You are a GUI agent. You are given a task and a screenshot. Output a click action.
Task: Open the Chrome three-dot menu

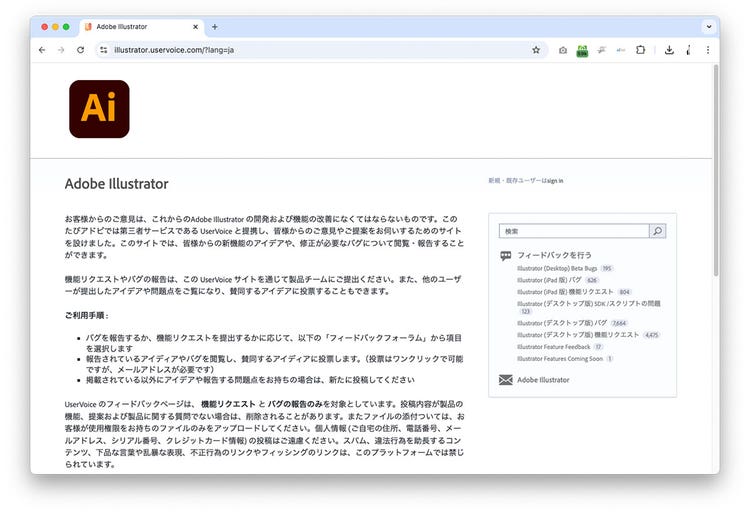(708, 50)
